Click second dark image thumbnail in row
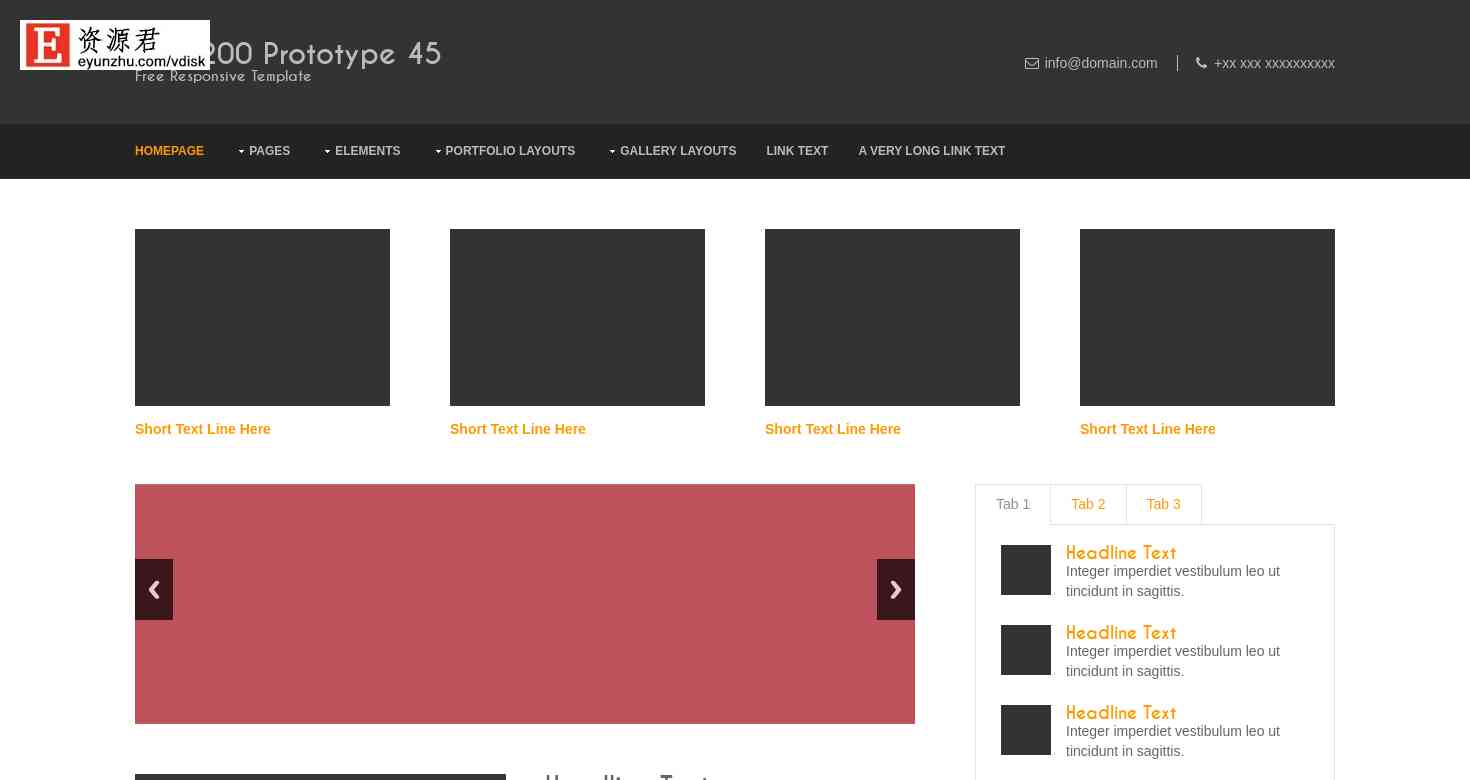Viewport: 1470px width, 780px height. pos(577,317)
